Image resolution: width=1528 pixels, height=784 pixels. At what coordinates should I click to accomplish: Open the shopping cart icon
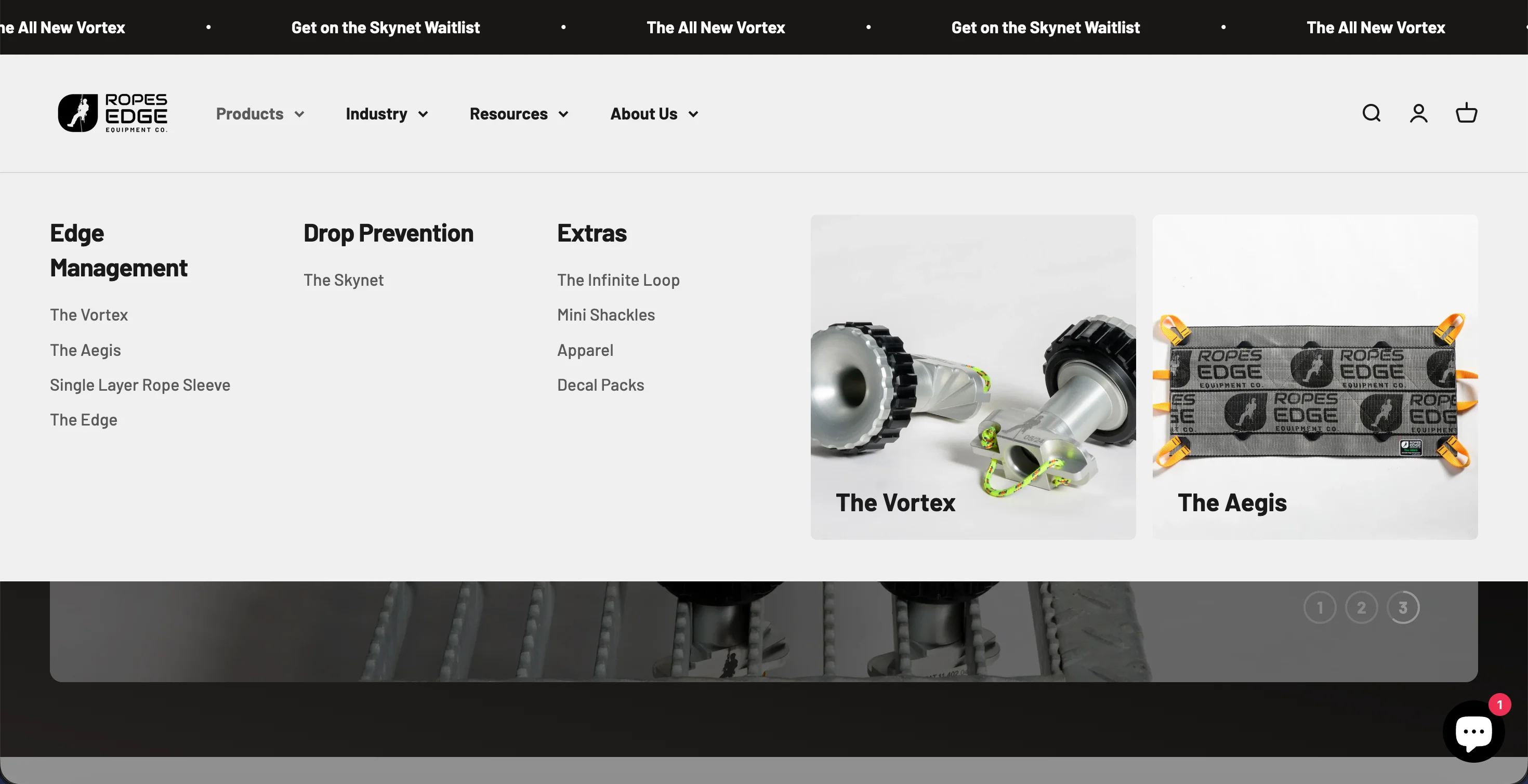1466,113
